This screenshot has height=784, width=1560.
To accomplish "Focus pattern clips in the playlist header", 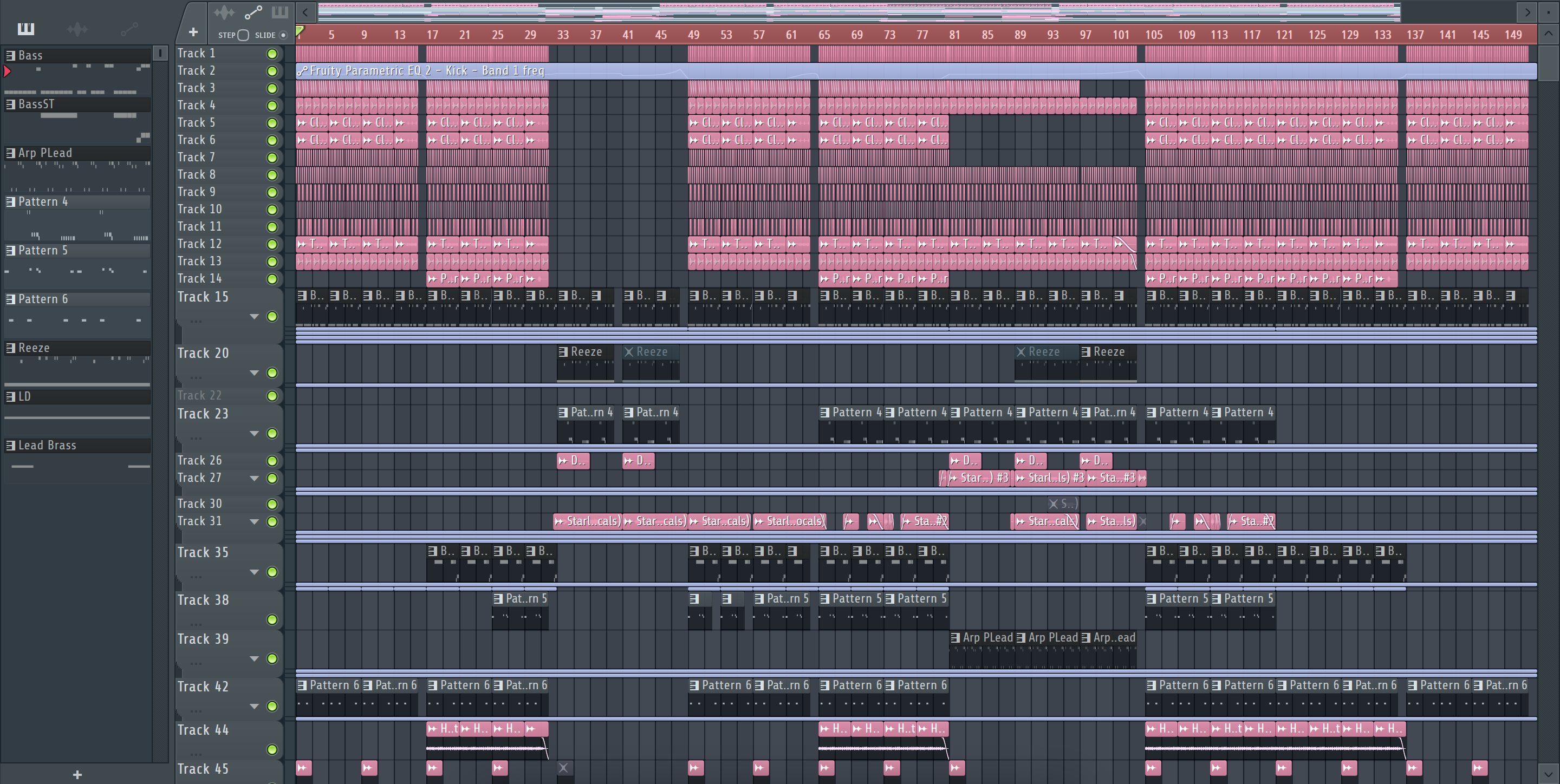I will [280, 12].
